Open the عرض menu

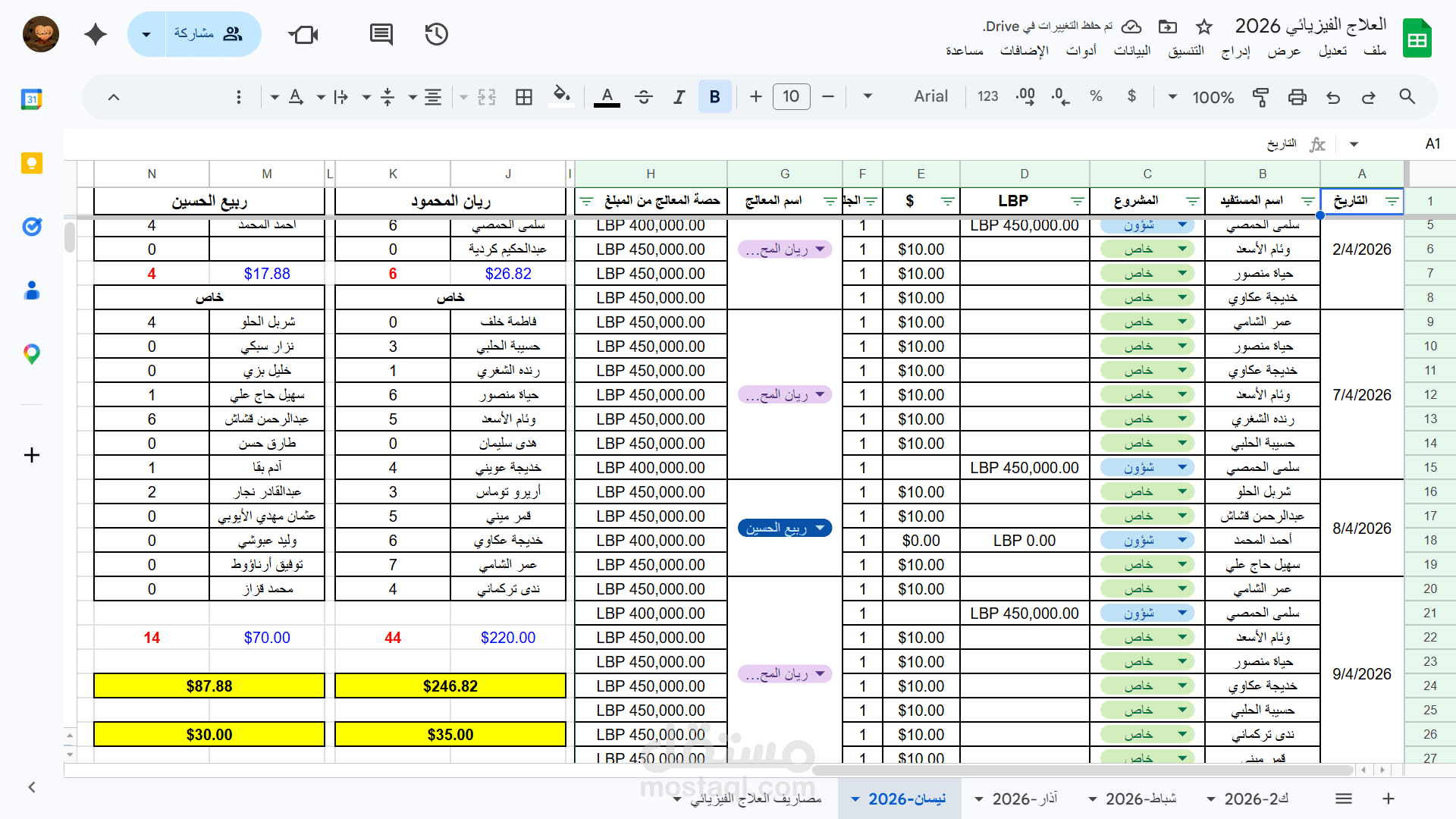click(1284, 51)
